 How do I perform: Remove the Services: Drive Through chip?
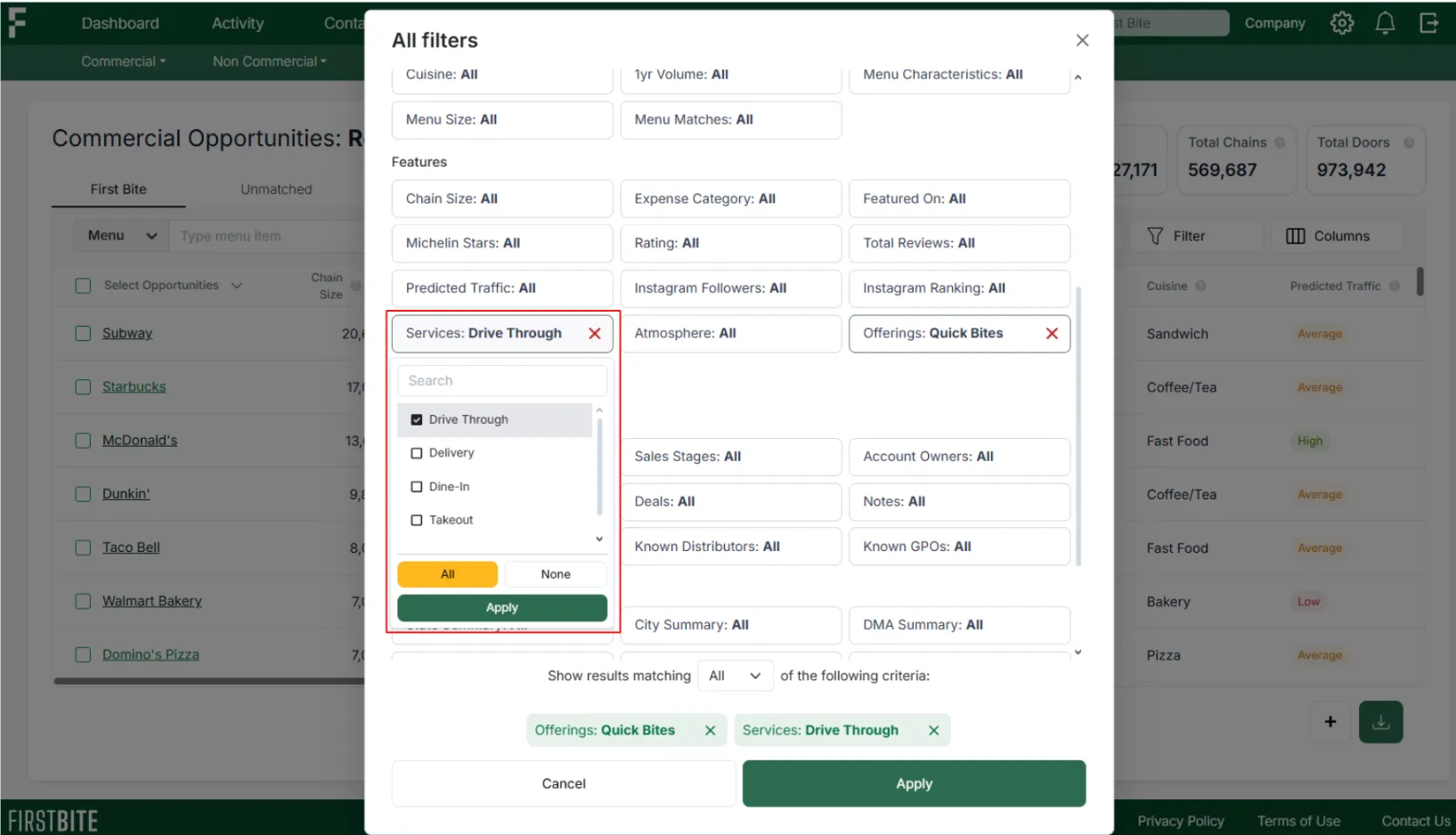pyautogui.click(x=933, y=730)
